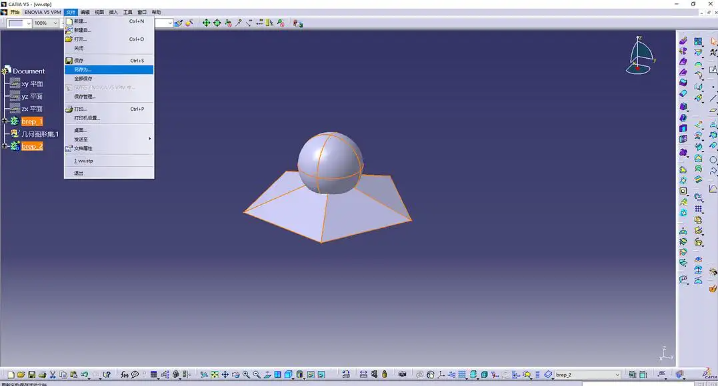
Task: Choose 文档属性 menu entry
Action: tap(109, 148)
